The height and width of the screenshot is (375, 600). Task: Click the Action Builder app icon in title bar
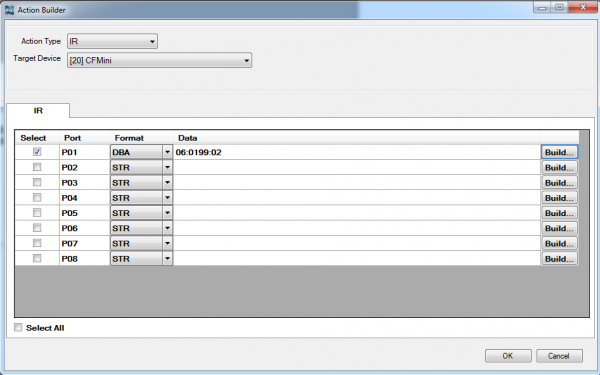9,10
